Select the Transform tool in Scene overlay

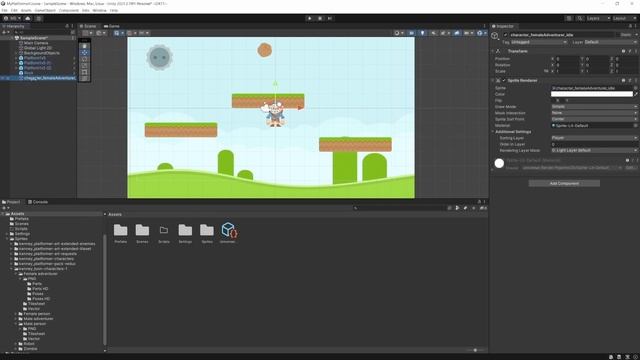[x=84, y=79]
